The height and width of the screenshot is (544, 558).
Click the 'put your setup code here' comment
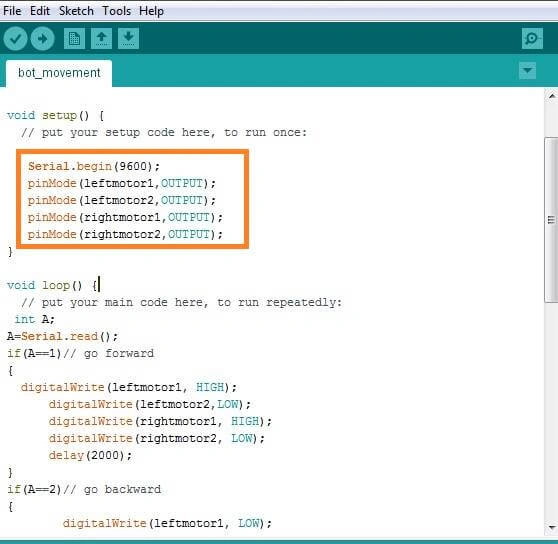[x=164, y=132]
